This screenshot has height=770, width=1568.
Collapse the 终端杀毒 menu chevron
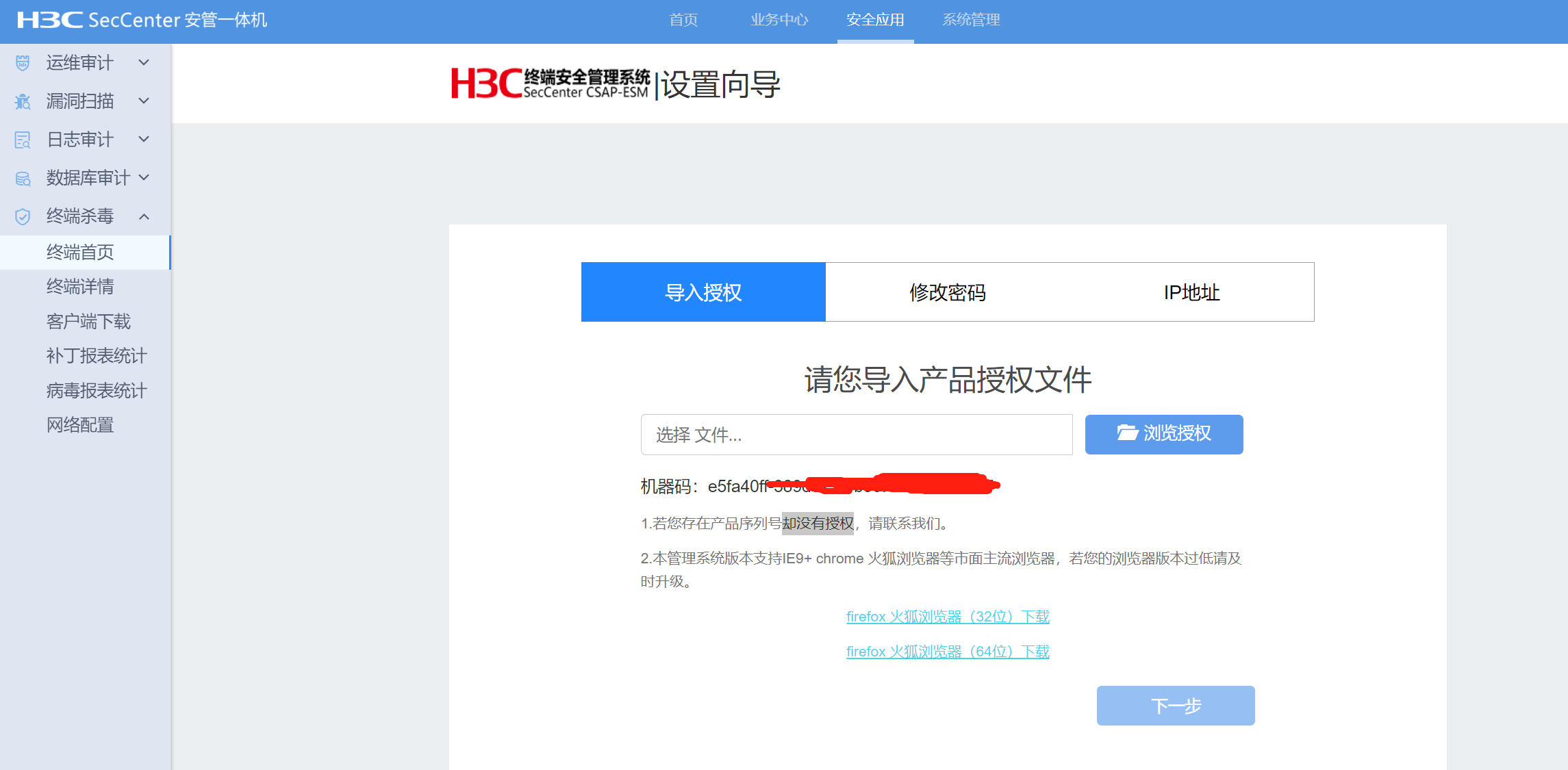(144, 217)
